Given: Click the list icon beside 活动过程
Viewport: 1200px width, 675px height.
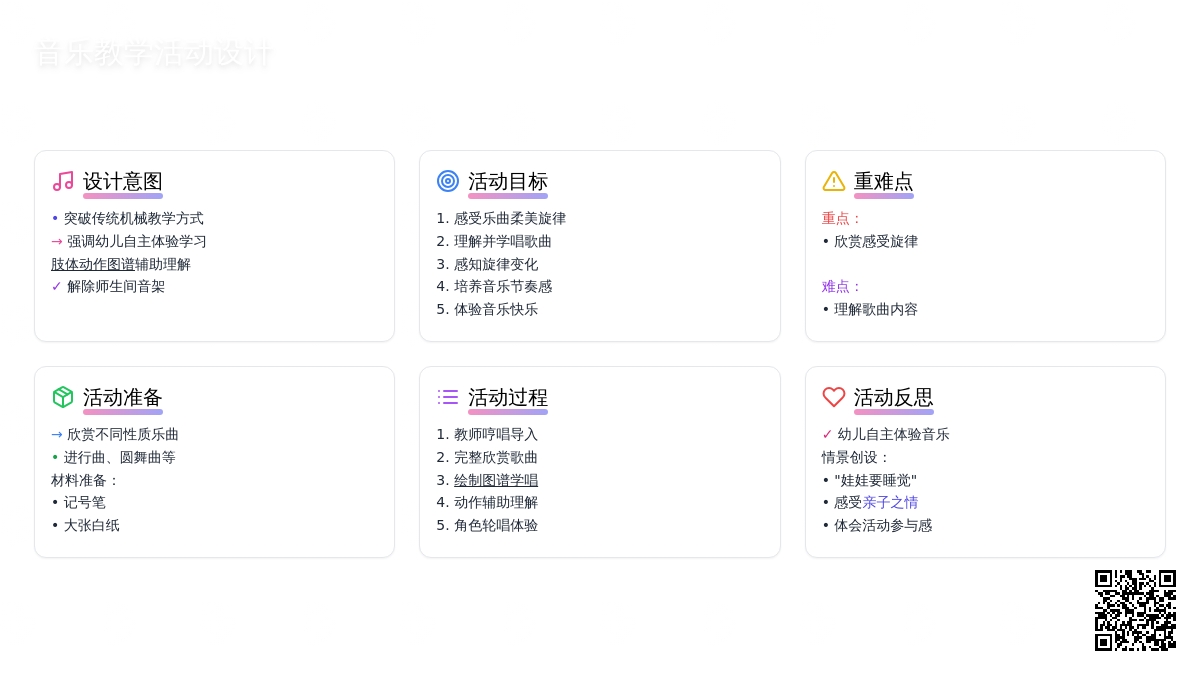Looking at the screenshot, I should pyautogui.click(x=448, y=397).
